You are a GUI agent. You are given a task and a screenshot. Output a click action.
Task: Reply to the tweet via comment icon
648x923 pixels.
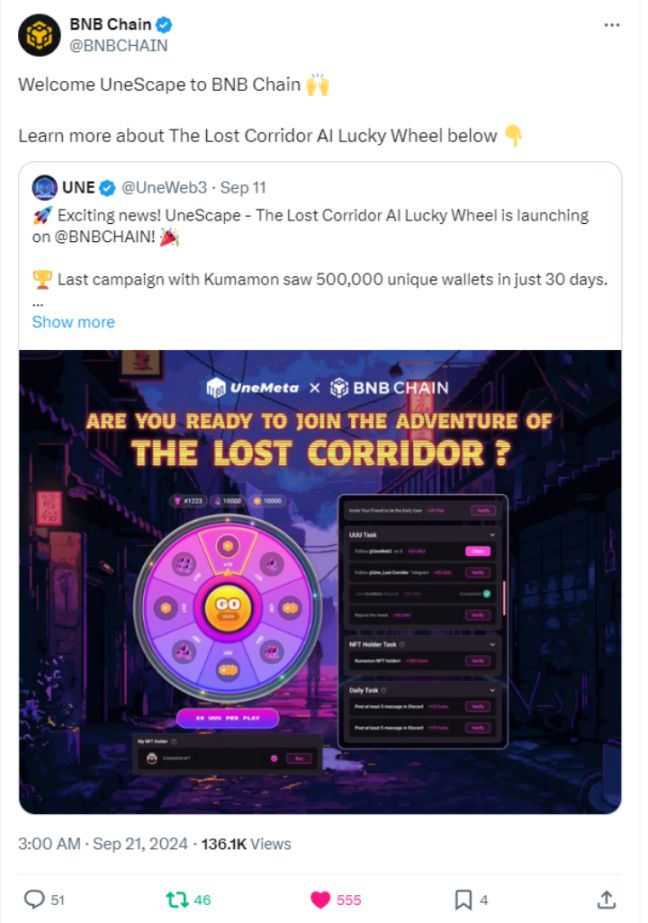35,900
